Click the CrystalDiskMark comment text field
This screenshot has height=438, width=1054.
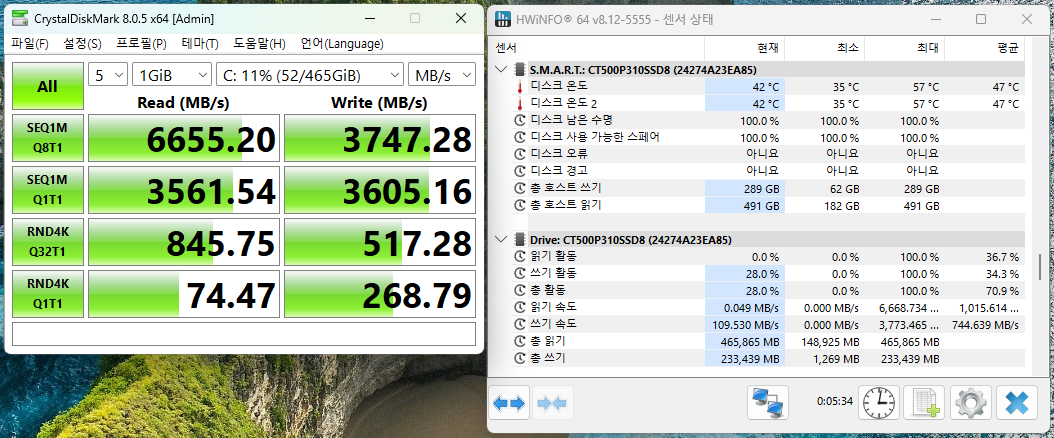[244, 334]
